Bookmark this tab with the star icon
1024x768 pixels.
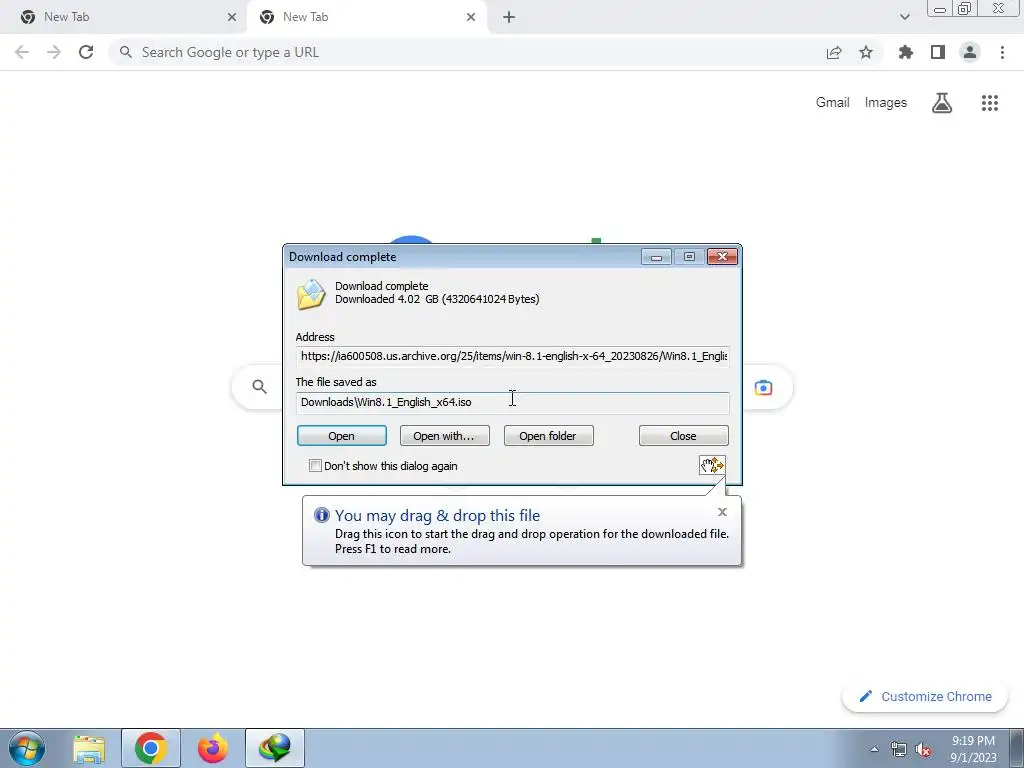[866, 52]
